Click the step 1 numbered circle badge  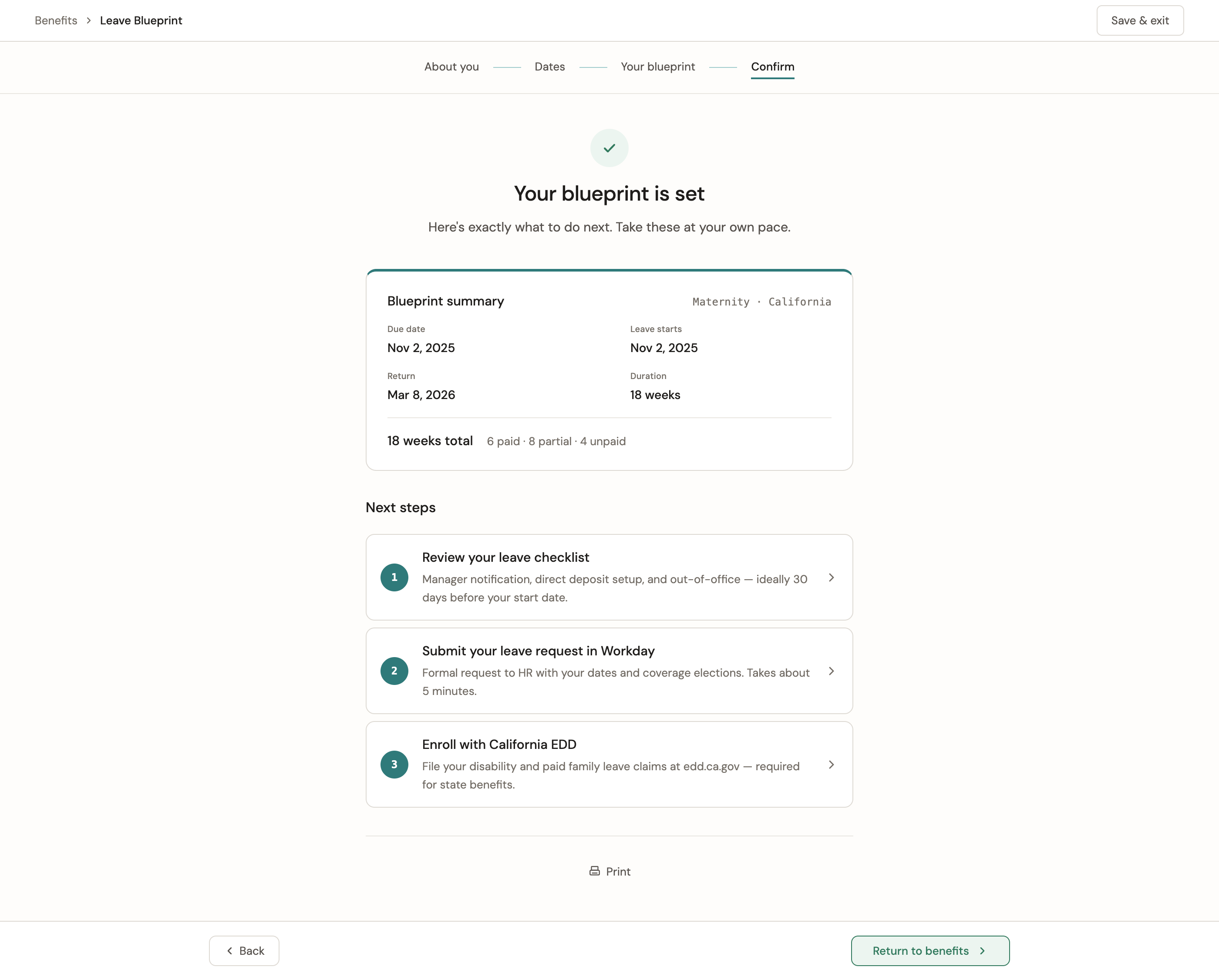394,577
